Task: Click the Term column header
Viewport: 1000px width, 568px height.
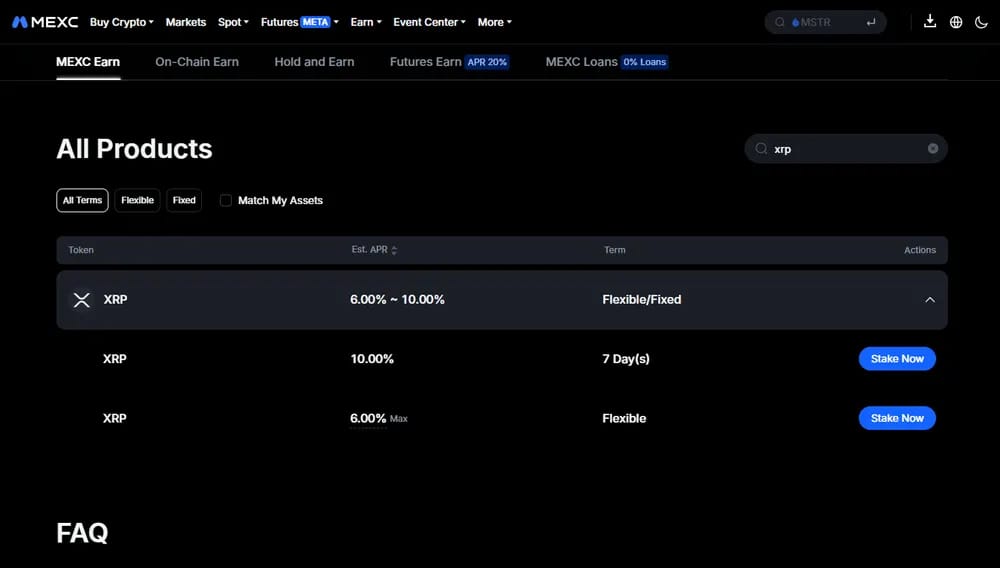Action: click(615, 250)
